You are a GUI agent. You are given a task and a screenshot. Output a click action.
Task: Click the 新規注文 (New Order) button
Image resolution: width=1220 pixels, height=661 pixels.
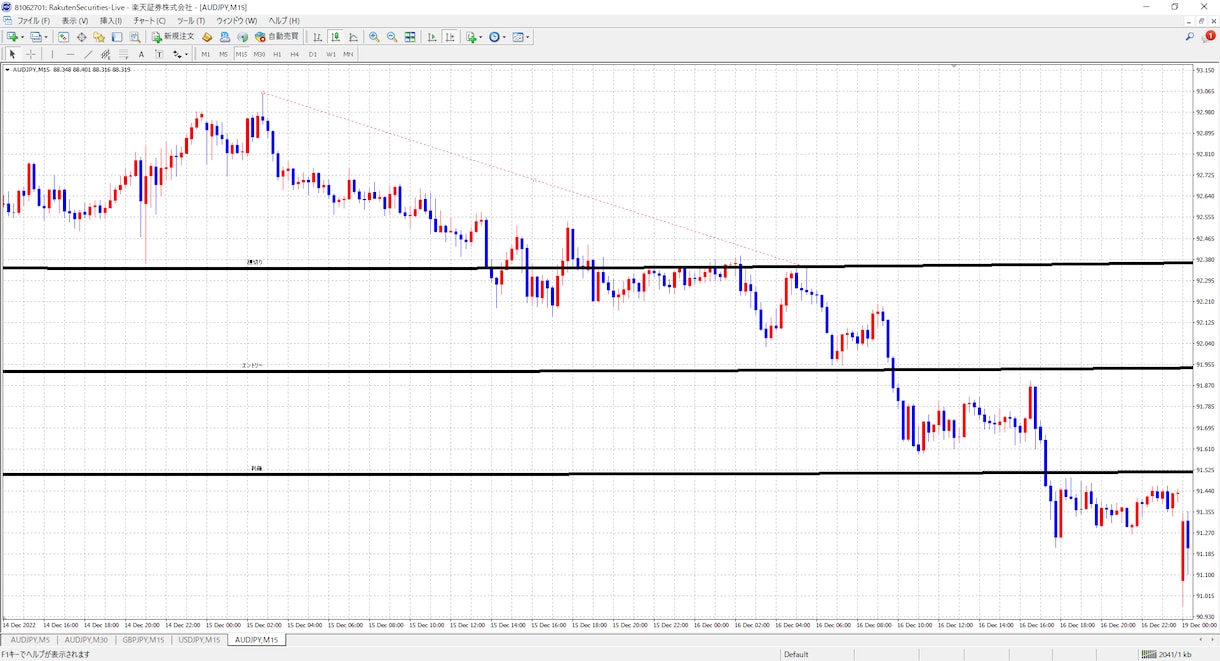pyautogui.click(x=173, y=37)
